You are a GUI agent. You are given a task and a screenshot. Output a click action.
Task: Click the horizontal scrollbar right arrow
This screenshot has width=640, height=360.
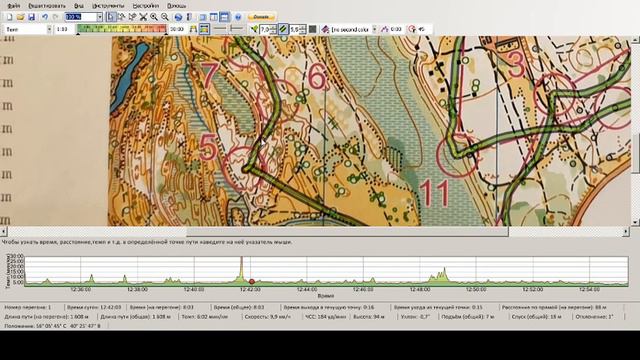tap(627, 231)
